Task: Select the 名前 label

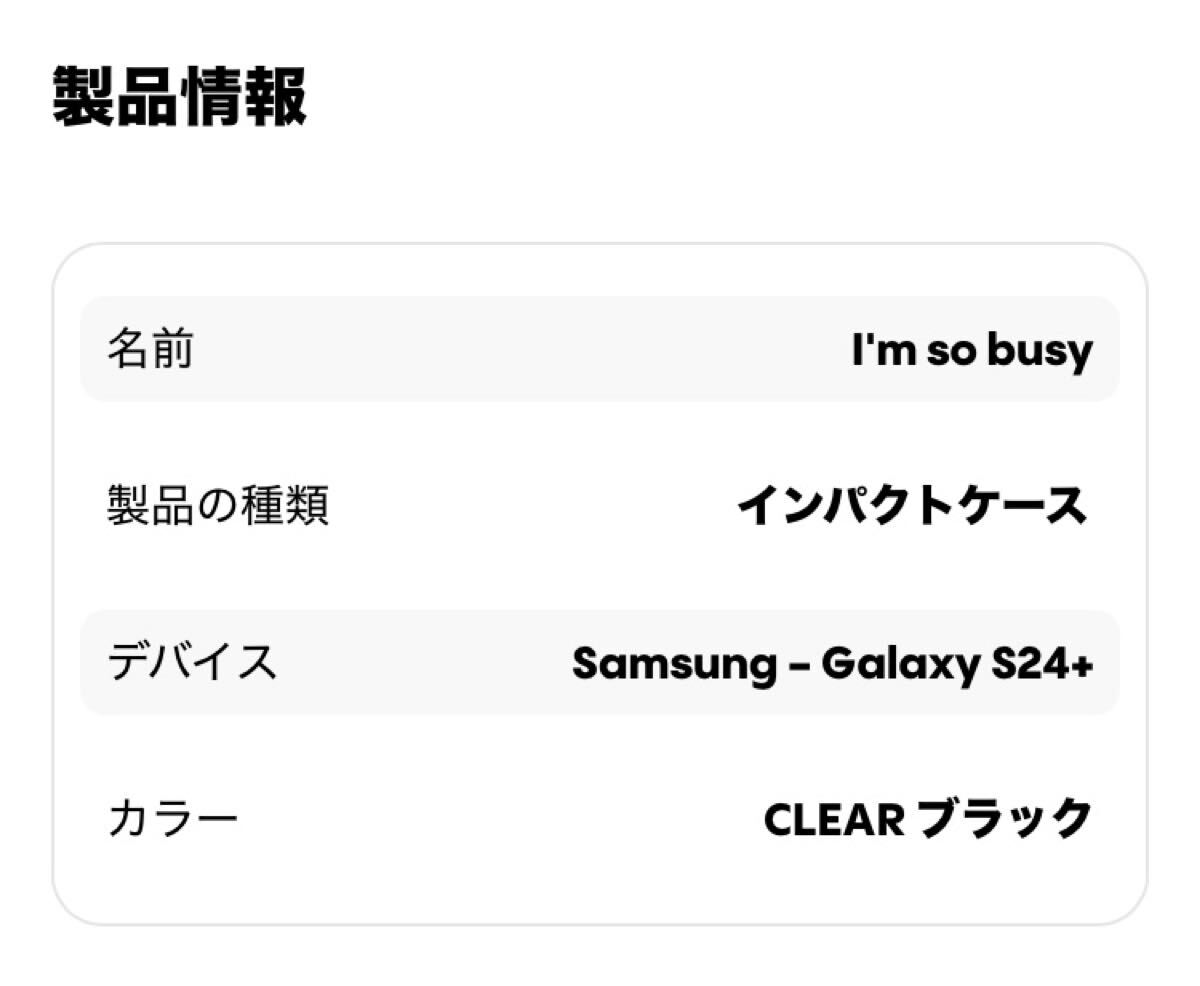Action: point(150,350)
